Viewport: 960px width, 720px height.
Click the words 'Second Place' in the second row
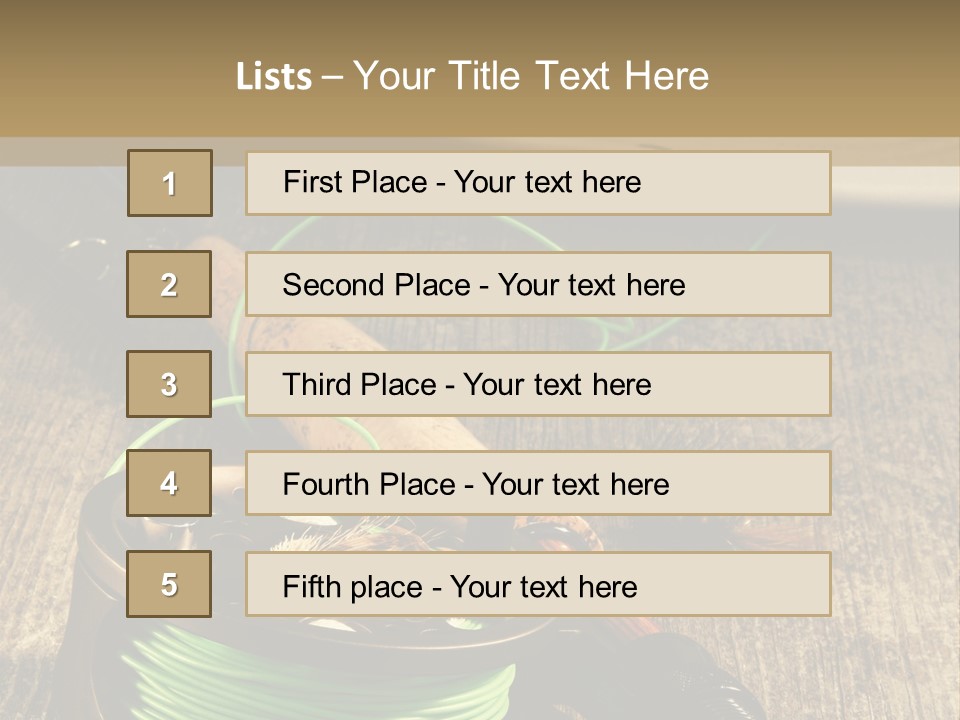(377, 285)
